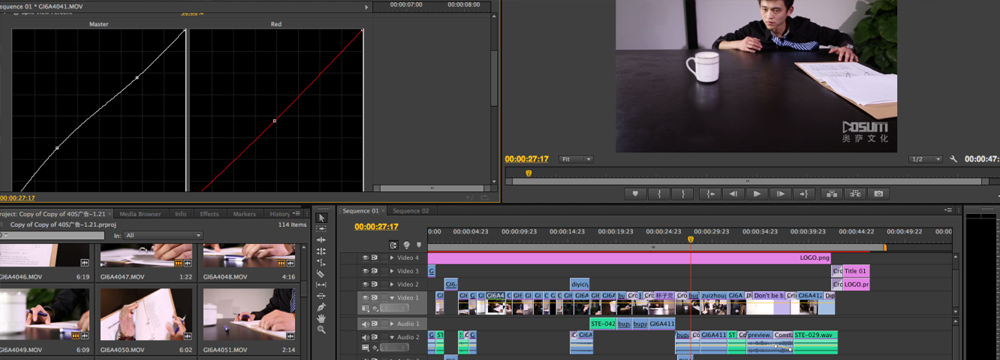Collapse the Audio 2 track
The height and width of the screenshot is (360, 1000).
click(392, 337)
